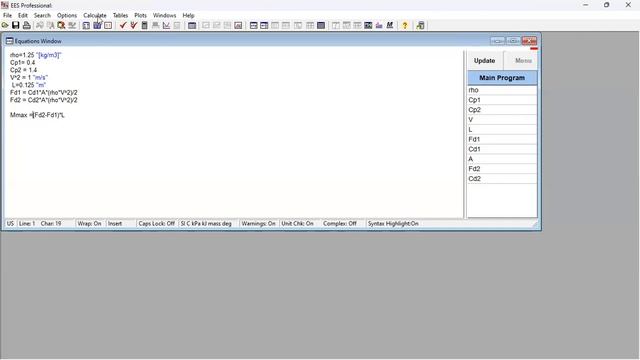Viewport: 640px width, 360px height.
Task: Click the chart-line Min/Max Table icon
Action: (166, 25)
